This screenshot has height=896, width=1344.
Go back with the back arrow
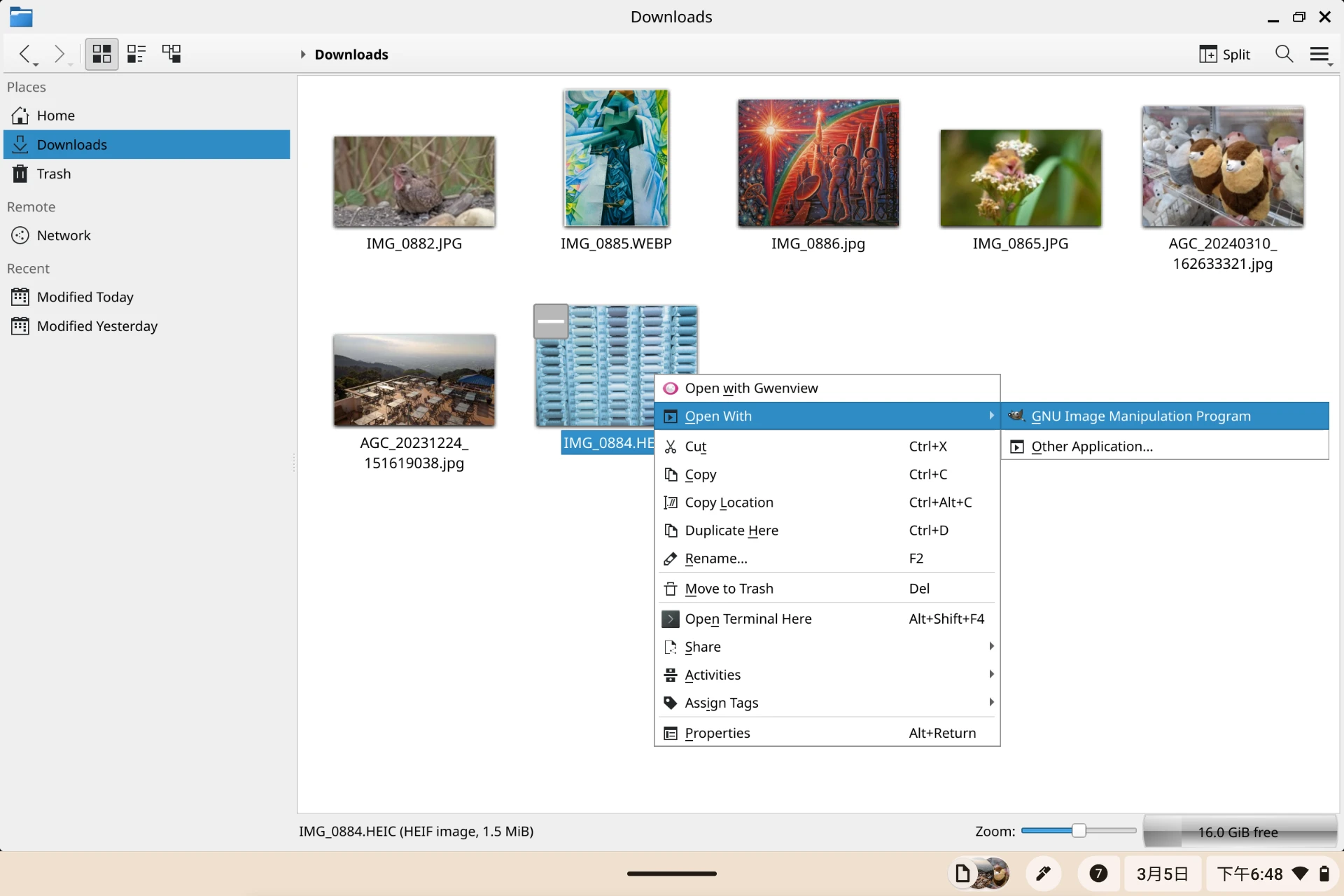point(25,54)
